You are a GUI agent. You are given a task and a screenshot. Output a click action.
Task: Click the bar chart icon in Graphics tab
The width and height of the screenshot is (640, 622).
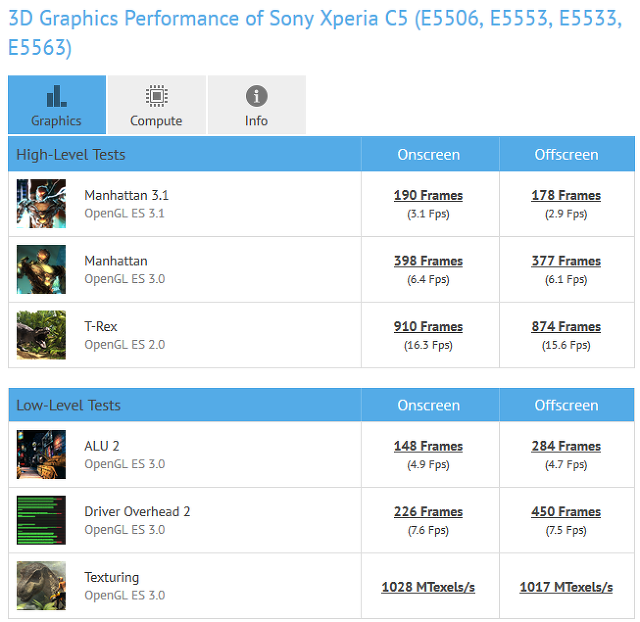coord(57,96)
